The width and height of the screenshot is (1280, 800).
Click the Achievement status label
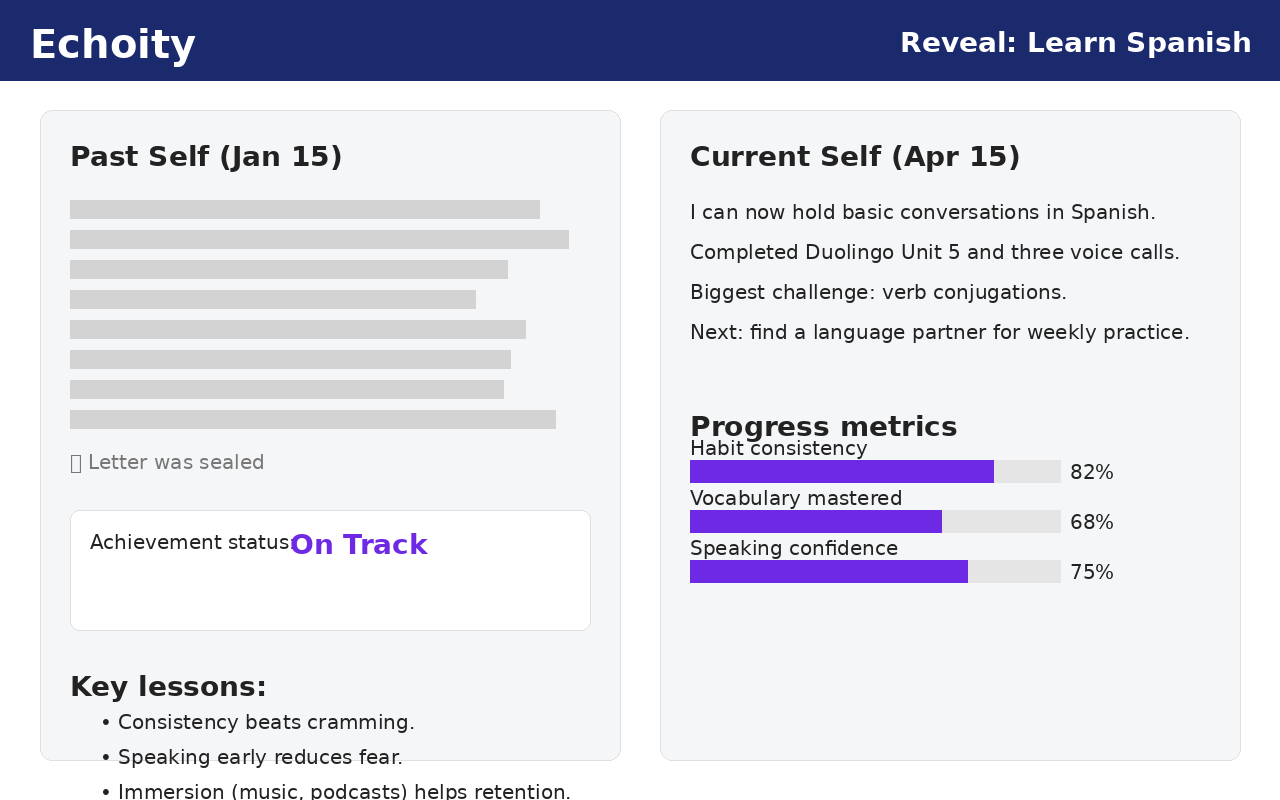[189, 543]
